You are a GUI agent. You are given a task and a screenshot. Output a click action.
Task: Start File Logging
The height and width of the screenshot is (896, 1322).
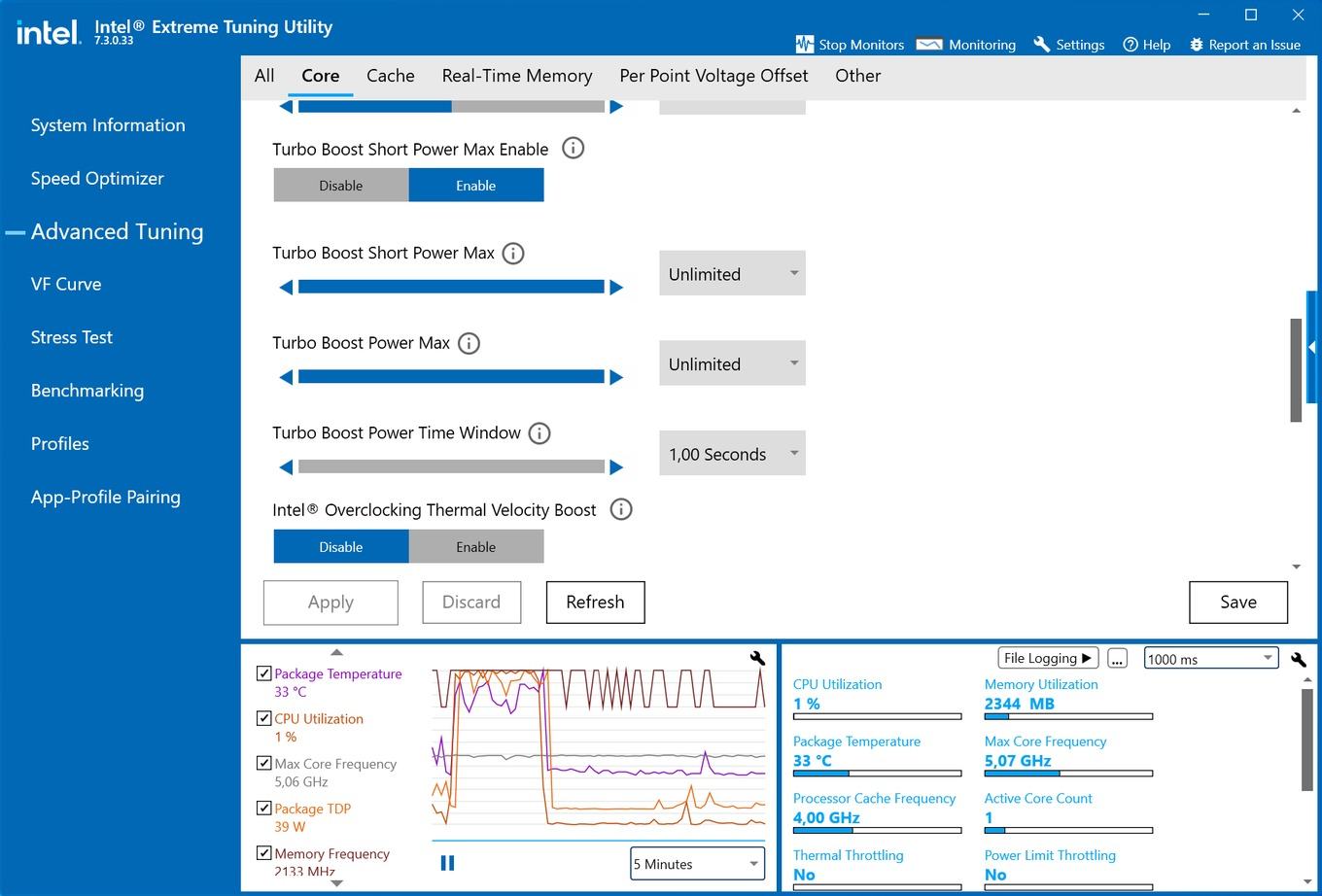1048,658
